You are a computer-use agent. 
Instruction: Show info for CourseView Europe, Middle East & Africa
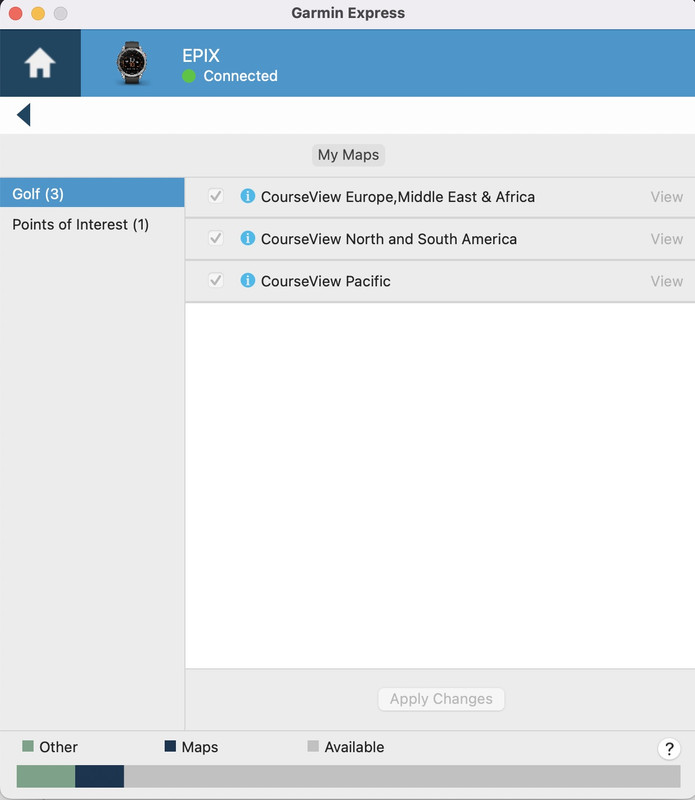click(x=247, y=196)
